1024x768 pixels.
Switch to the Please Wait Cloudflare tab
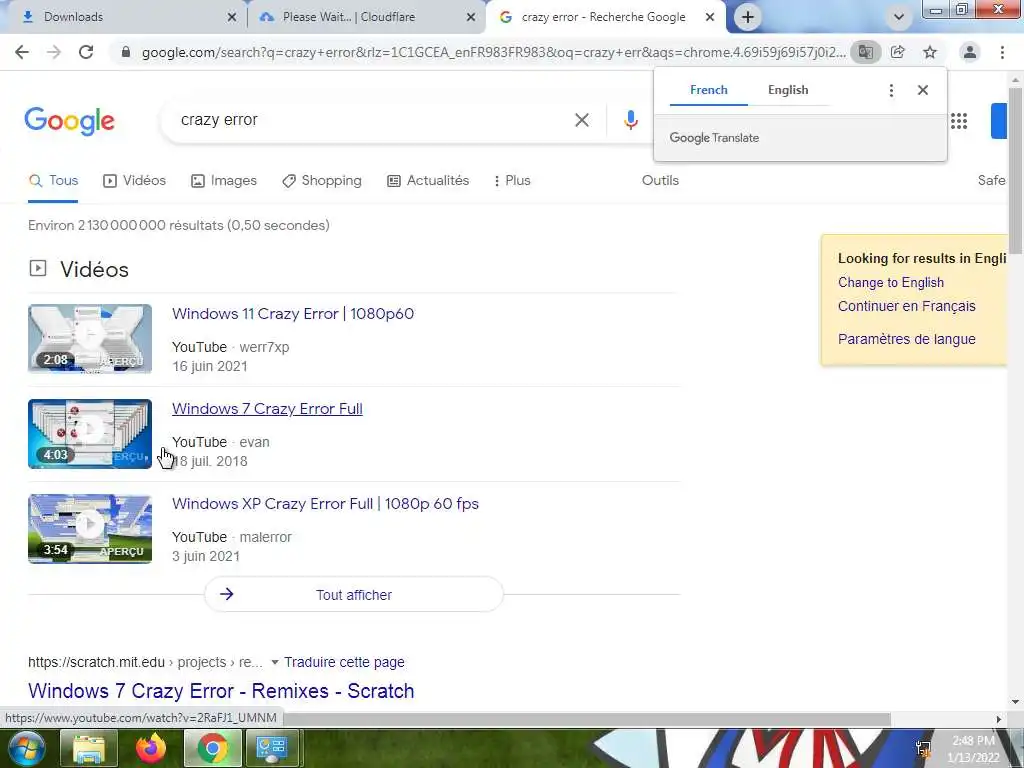pyautogui.click(x=366, y=17)
